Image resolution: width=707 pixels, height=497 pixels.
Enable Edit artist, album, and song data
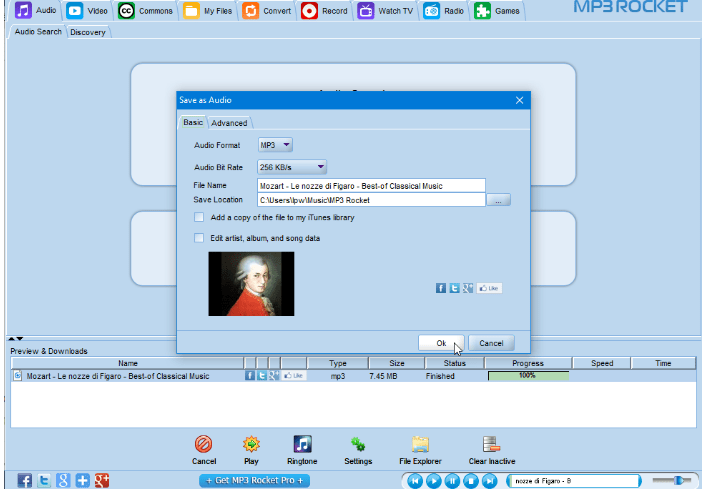pos(199,238)
